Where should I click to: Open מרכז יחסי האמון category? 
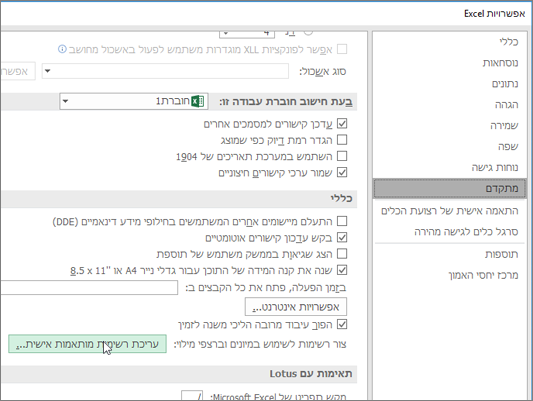pyautogui.click(x=483, y=275)
